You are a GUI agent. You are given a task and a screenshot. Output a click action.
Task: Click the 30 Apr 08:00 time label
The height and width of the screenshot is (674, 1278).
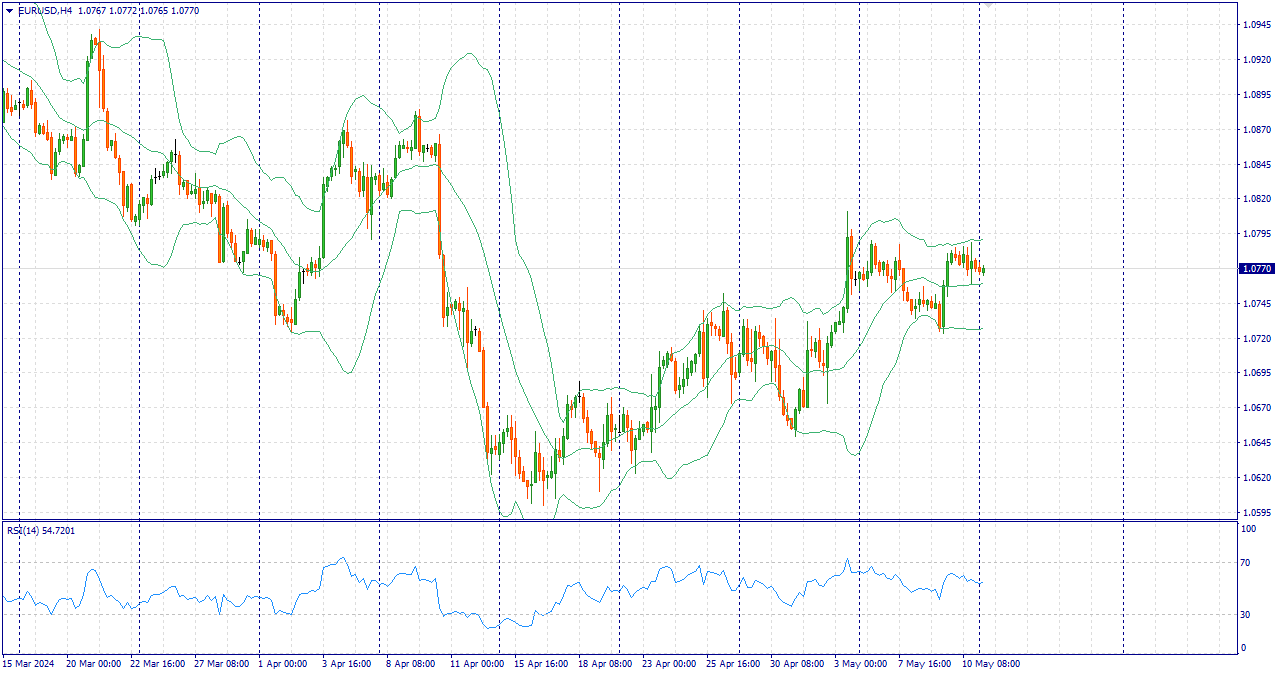[797, 663]
